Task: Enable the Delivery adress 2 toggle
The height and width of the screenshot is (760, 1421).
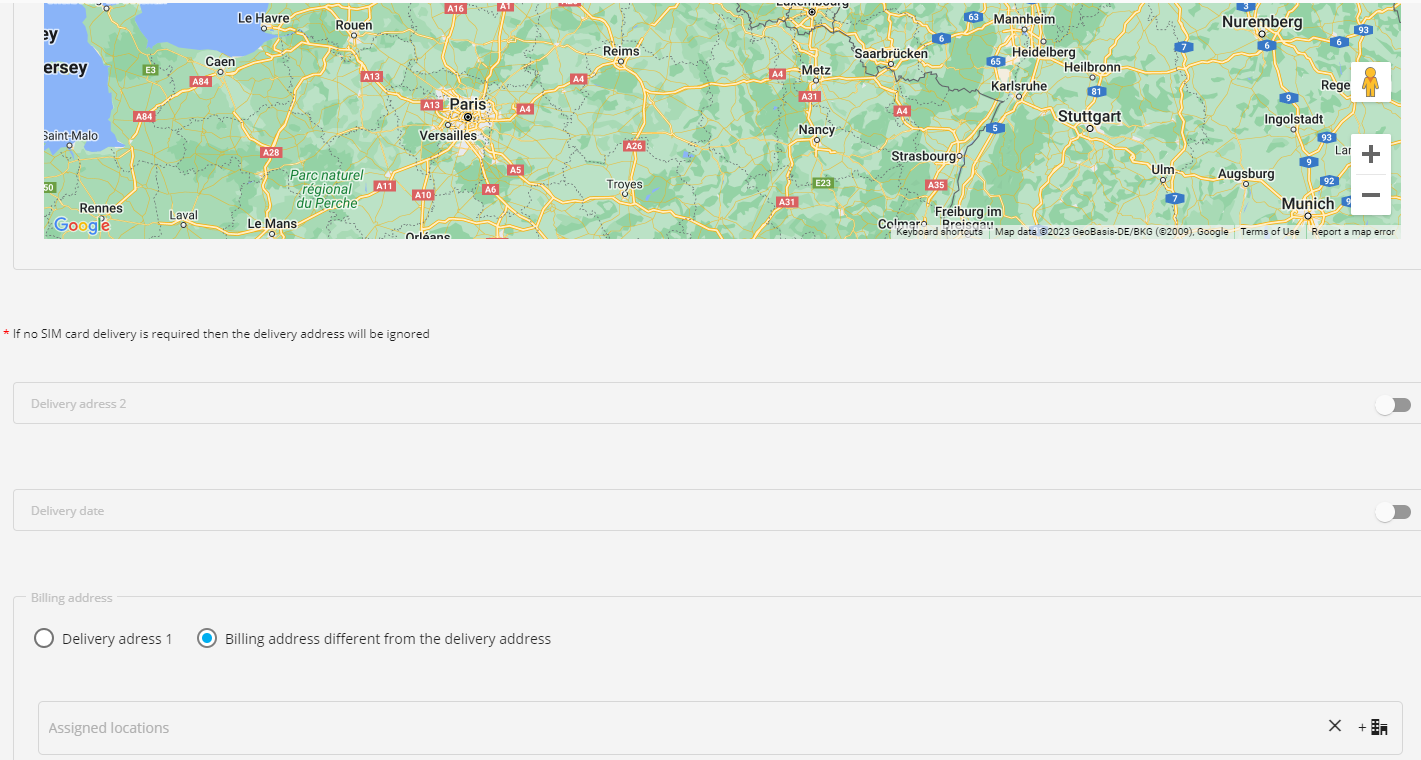Action: point(1392,405)
